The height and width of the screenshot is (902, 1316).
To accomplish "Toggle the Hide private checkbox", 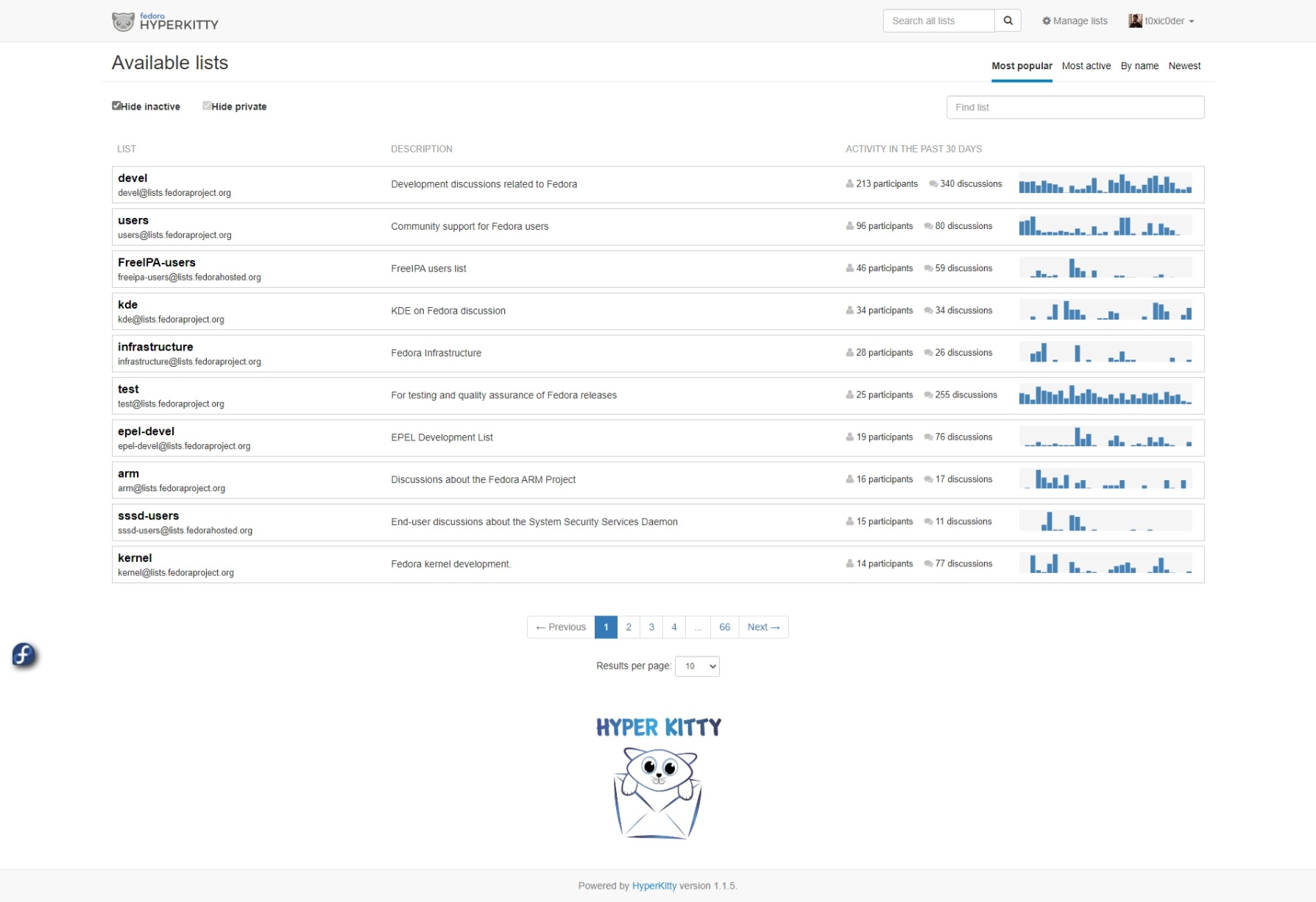I will pyautogui.click(x=207, y=106).
